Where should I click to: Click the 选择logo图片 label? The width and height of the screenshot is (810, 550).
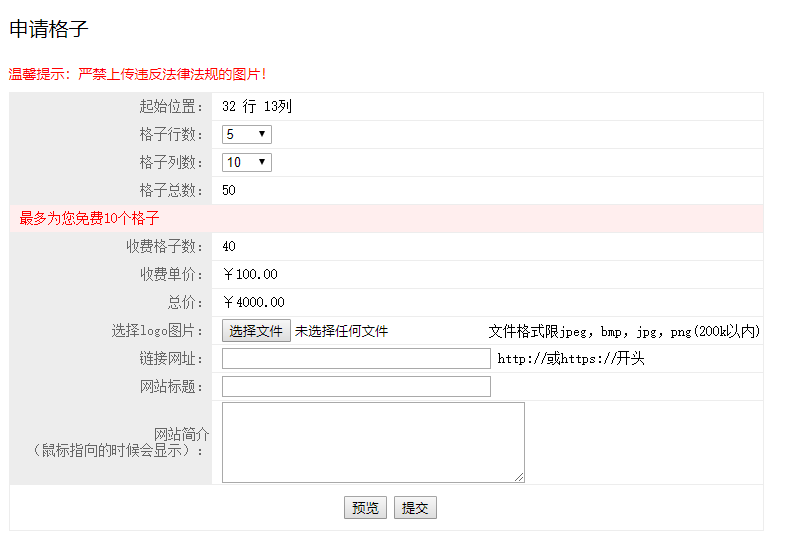point(157,331)
